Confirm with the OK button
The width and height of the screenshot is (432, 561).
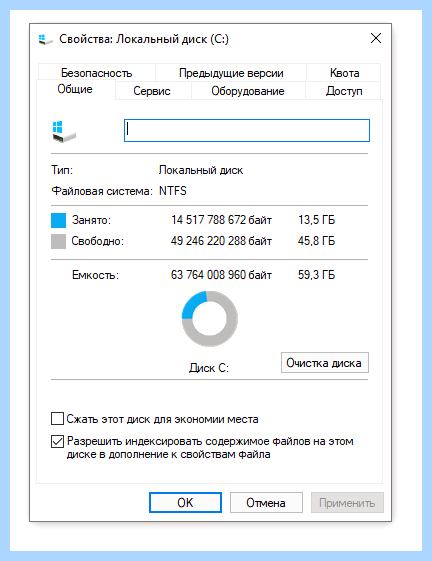pyautogui.click(x=185, y=503)
